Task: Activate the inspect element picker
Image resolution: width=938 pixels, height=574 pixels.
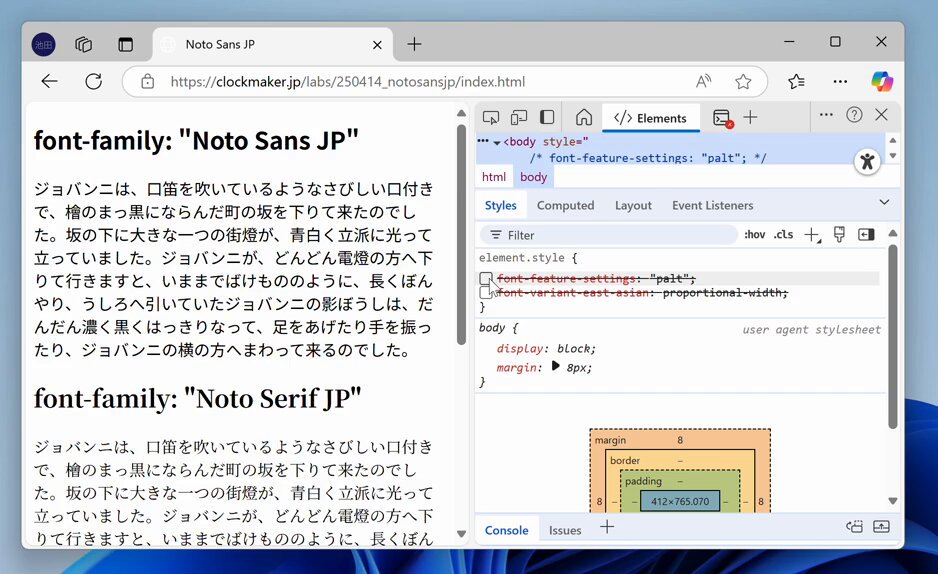Action: coord(491,117)
